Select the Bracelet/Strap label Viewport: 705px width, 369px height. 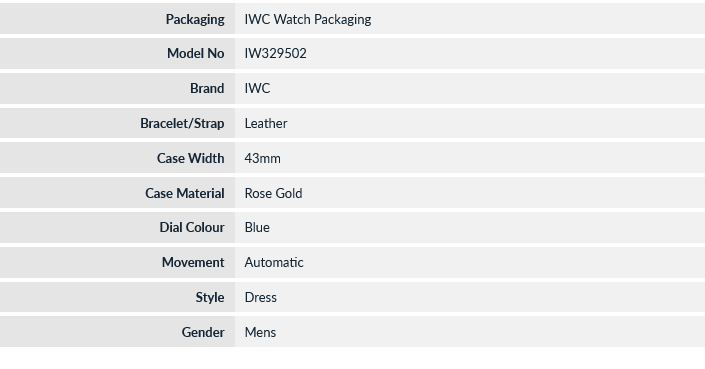182,123
